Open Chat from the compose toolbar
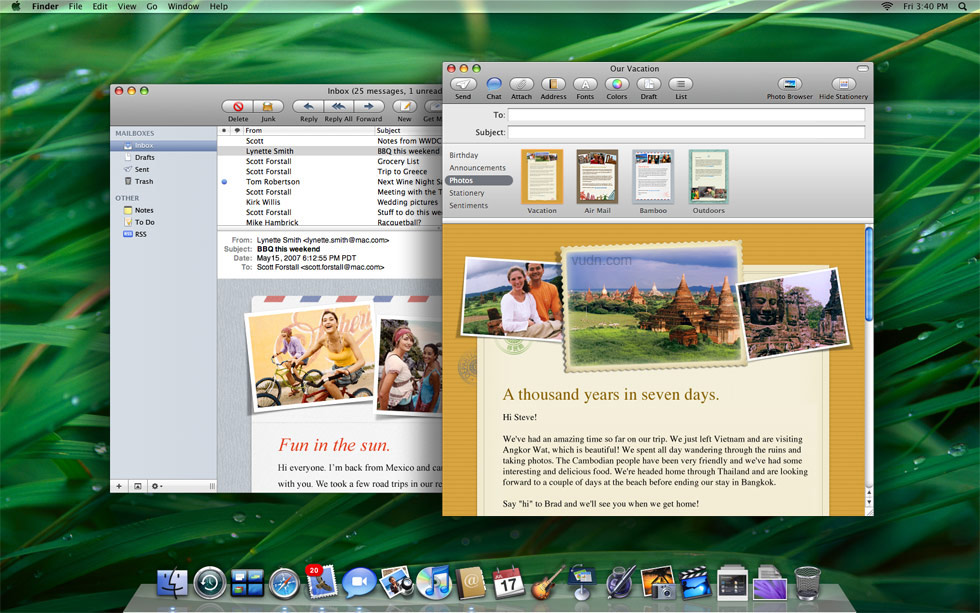The height and width of the screenshot is (613, 980). click(x=494, y=84)
